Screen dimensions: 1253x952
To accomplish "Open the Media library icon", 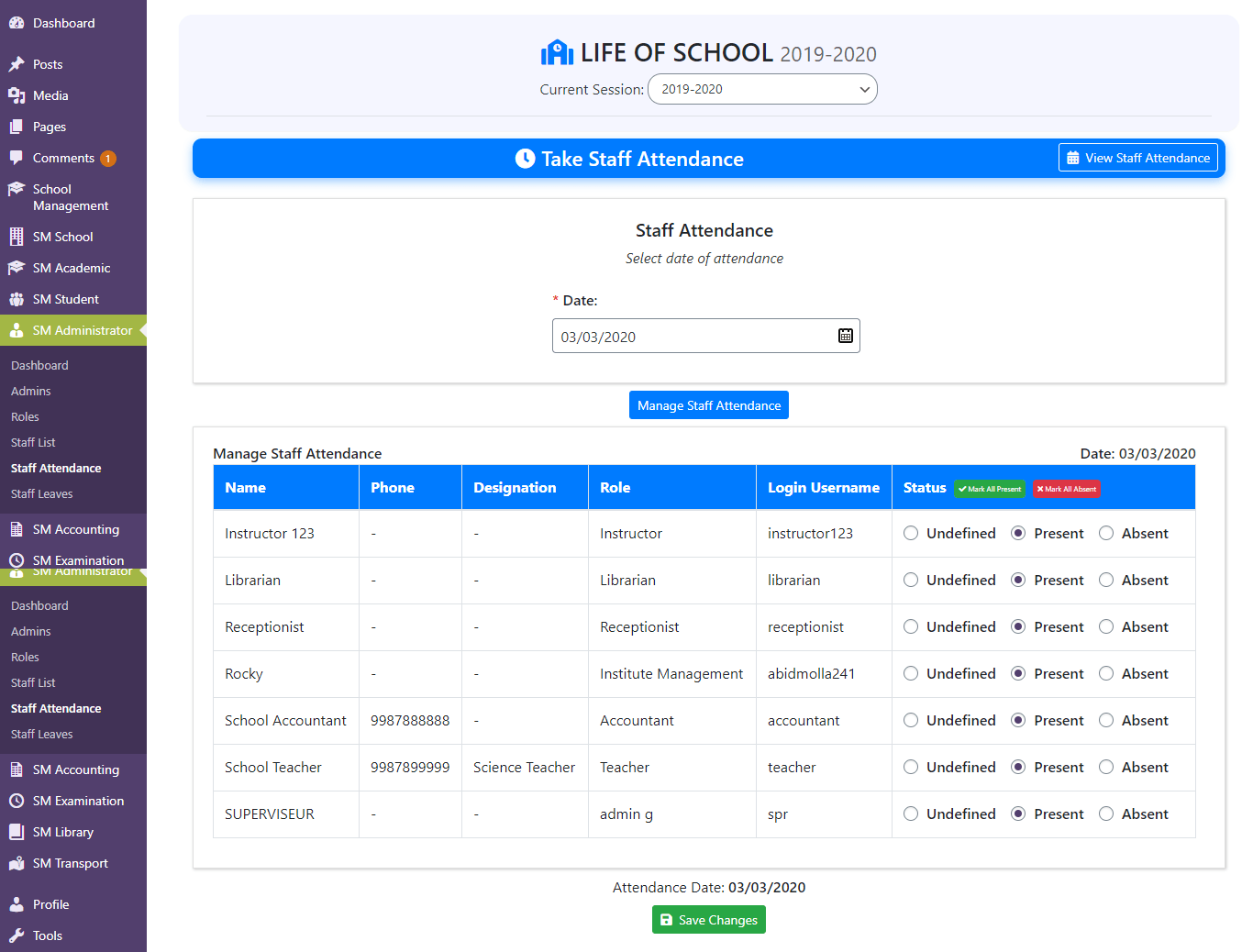I will pyautogui.click(x=17, y=95).
